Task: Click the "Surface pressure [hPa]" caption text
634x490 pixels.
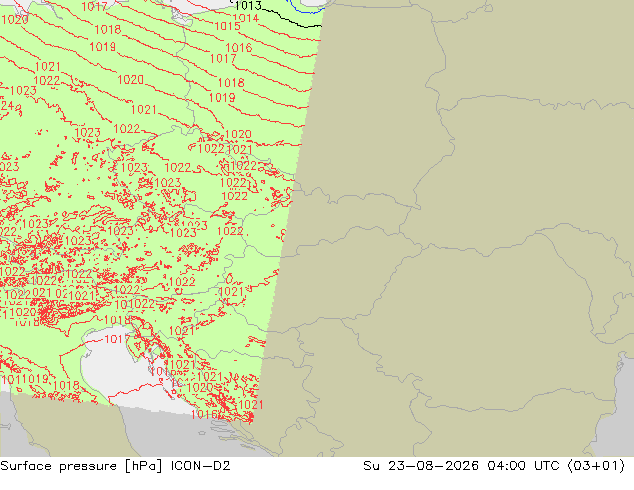Action: [82, 466]
